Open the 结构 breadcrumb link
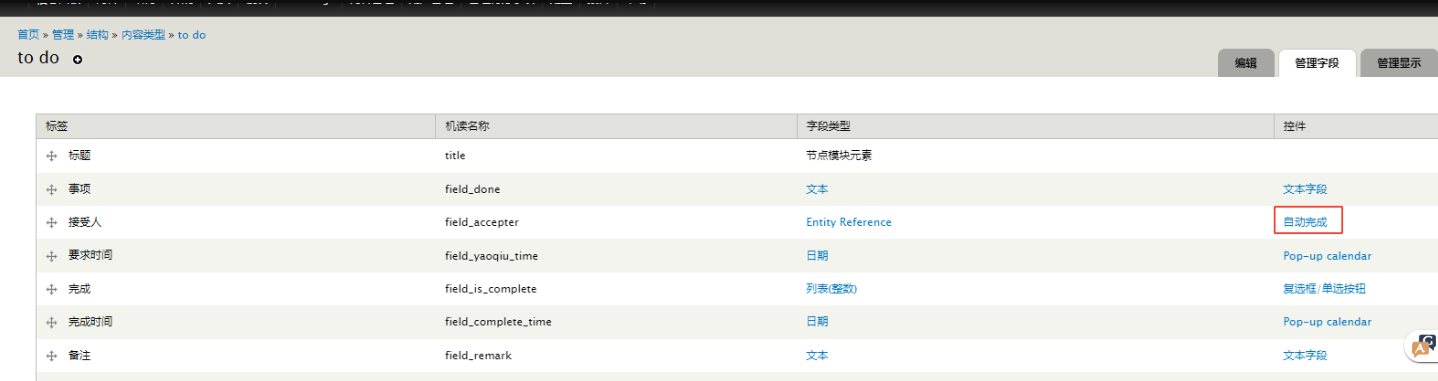 tap(97, 35)
